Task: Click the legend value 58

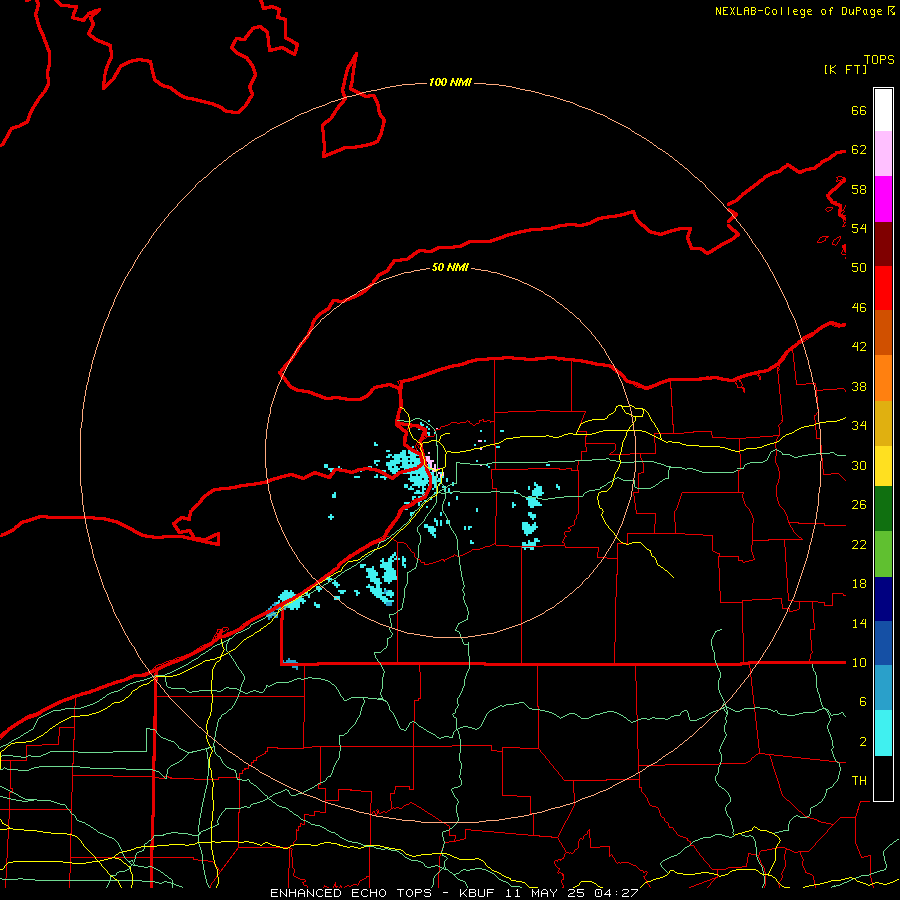Action: coord(859,189)
